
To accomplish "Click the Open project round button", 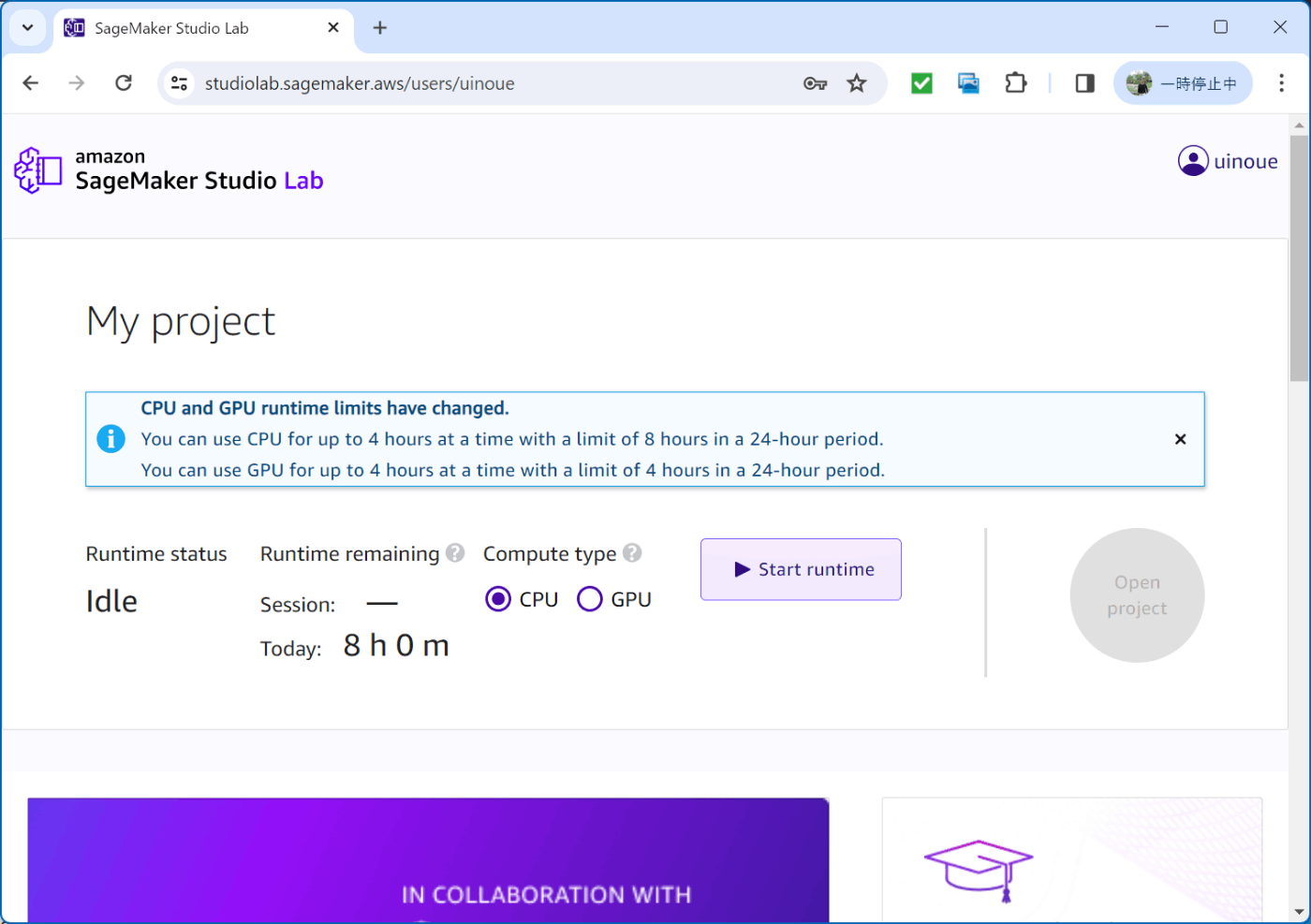I will pyautogui.click(x=1137, y=595).
